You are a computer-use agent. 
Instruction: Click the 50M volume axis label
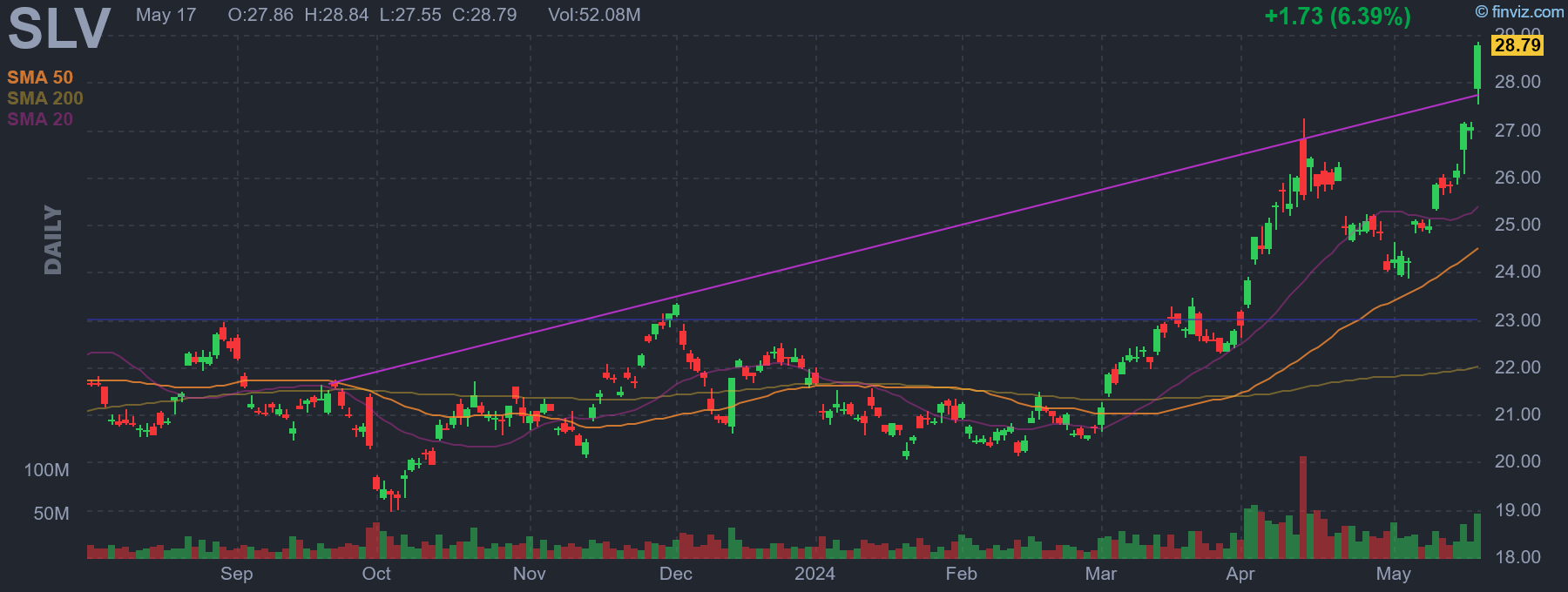pyautogui.click(x=51, y=514)
